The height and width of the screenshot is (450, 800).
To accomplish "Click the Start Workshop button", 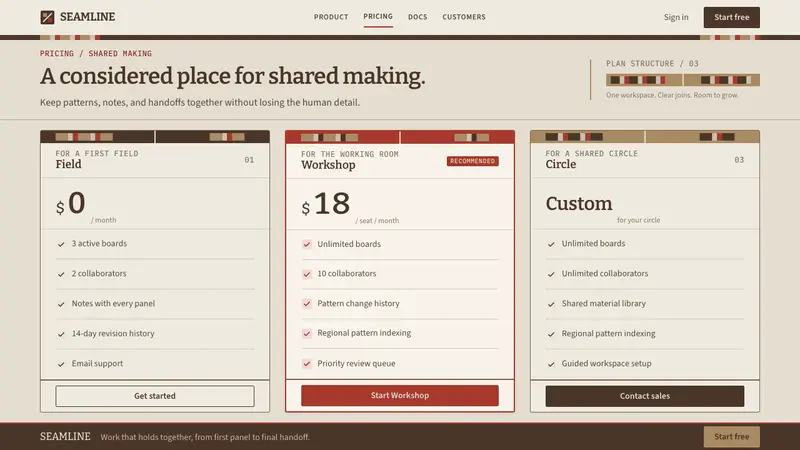I will click(400, 395).
